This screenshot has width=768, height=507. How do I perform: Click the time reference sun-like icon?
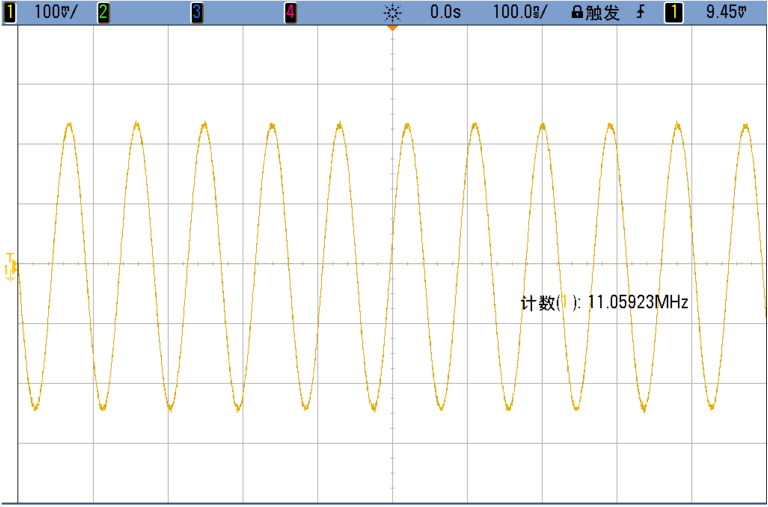pos(392,12)
